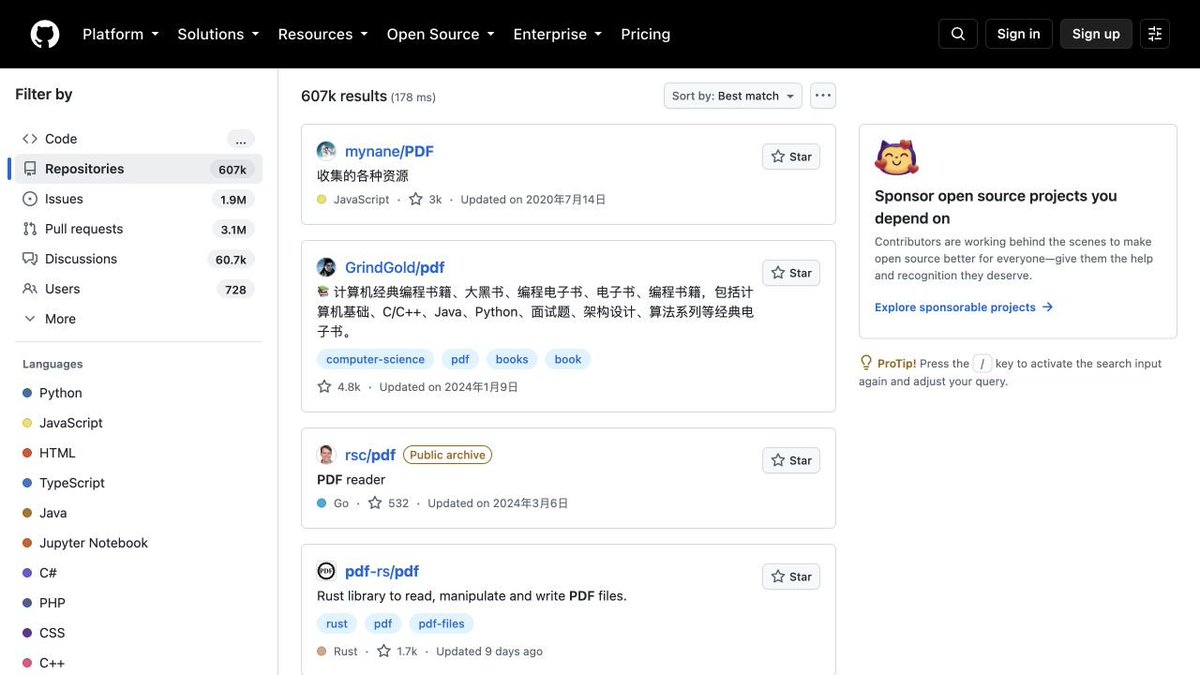The height and width of the screenshot is (675, 1200).
Task: Go to the Pricing page
Action: [x=646, y=34]
